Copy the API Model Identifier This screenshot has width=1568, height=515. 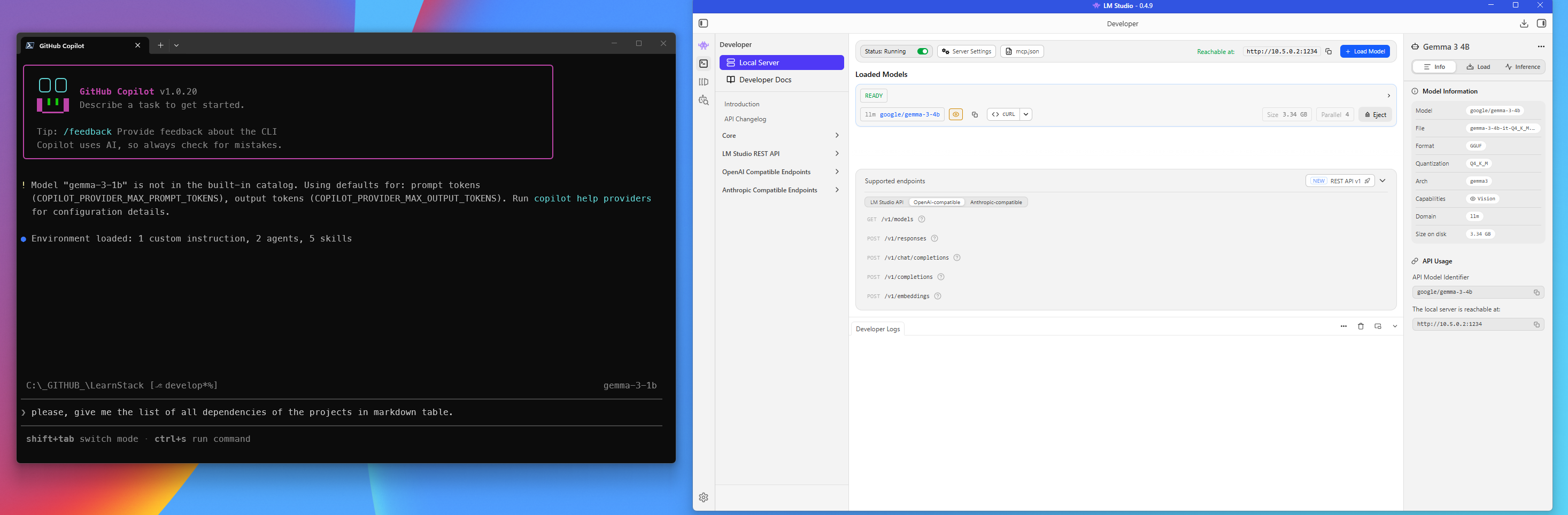1538,292
